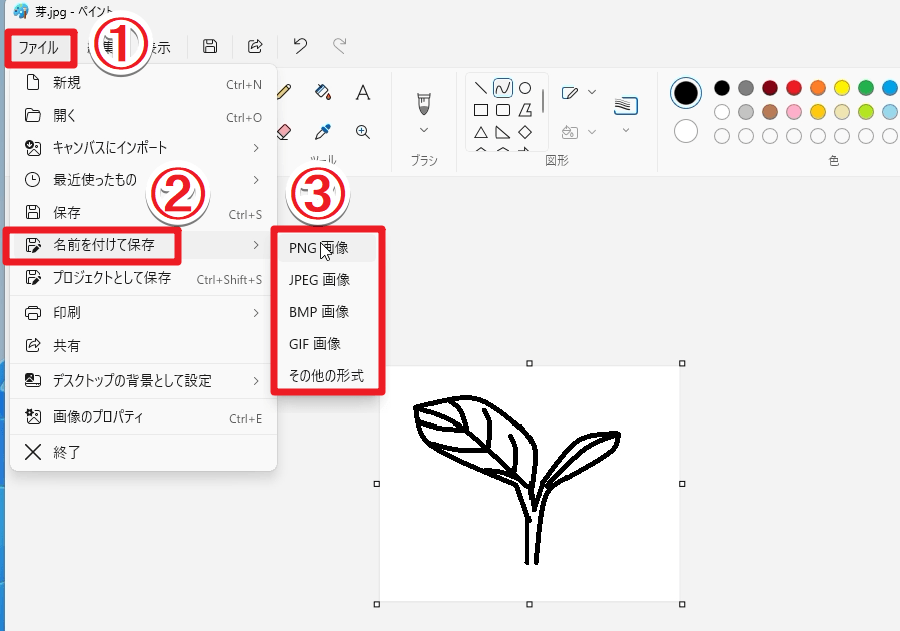Select the rounded rectangle shape
Image resolution: width=900 pixels, height=631 pixels.
pos(503,110)
